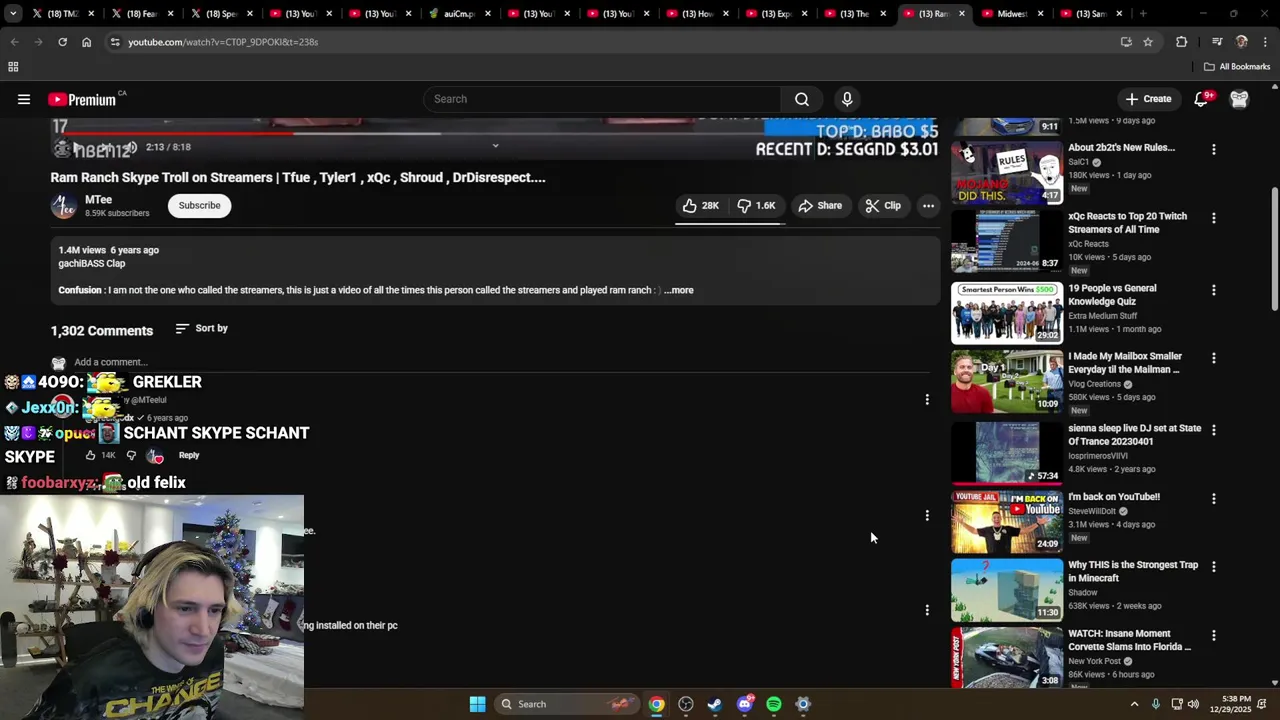Open options for 'xQc Reacts to Top 20' video

pos(1214,218)
